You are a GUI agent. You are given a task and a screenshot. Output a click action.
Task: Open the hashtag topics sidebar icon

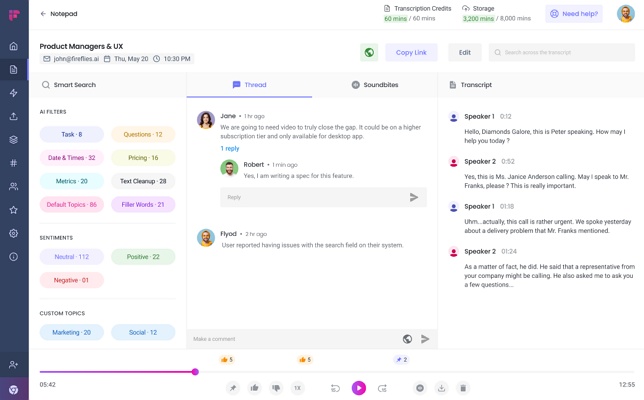point(14,163)
